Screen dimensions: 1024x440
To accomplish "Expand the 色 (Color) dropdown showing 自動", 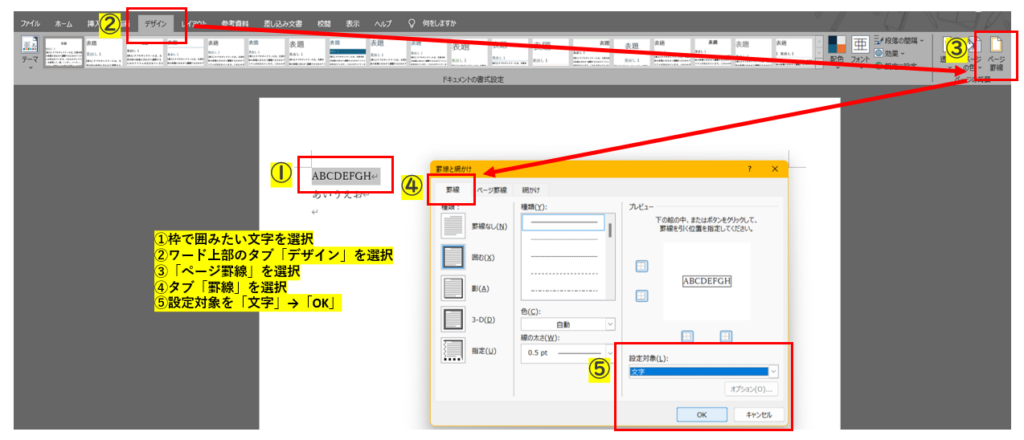I will tap(568, 324).
